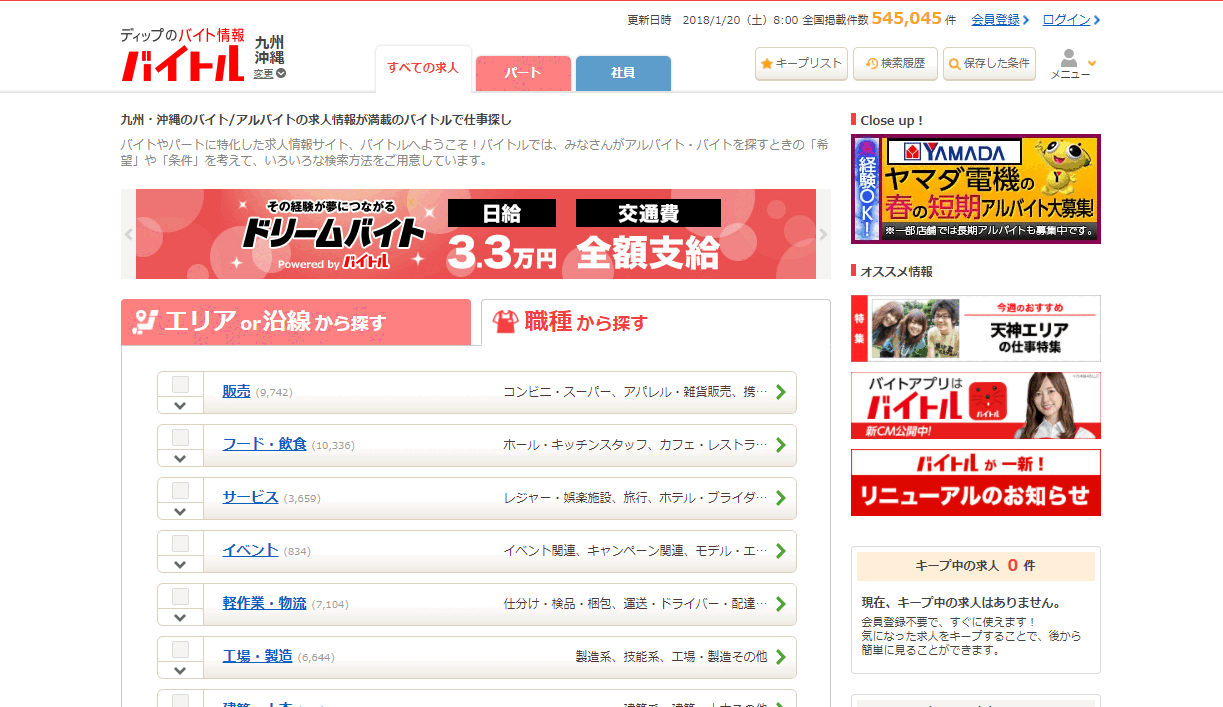Show next banner with right arrow
Screen dimensions: 1223x707
tap(823, 234)
